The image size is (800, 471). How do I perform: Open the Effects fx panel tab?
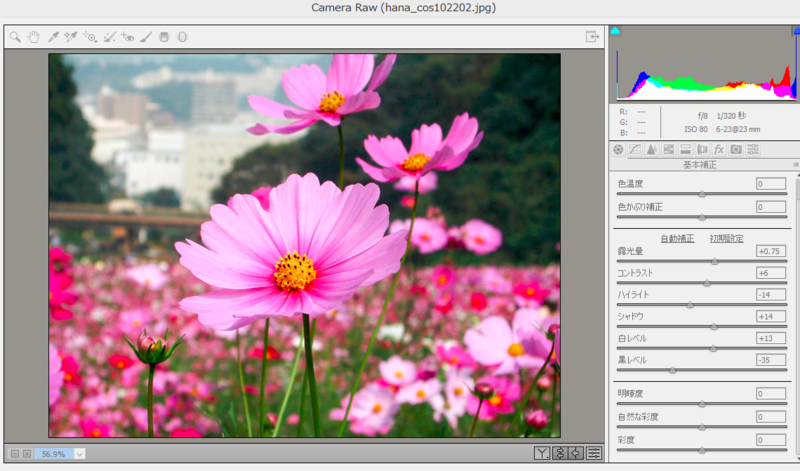(x=719, y=150)
